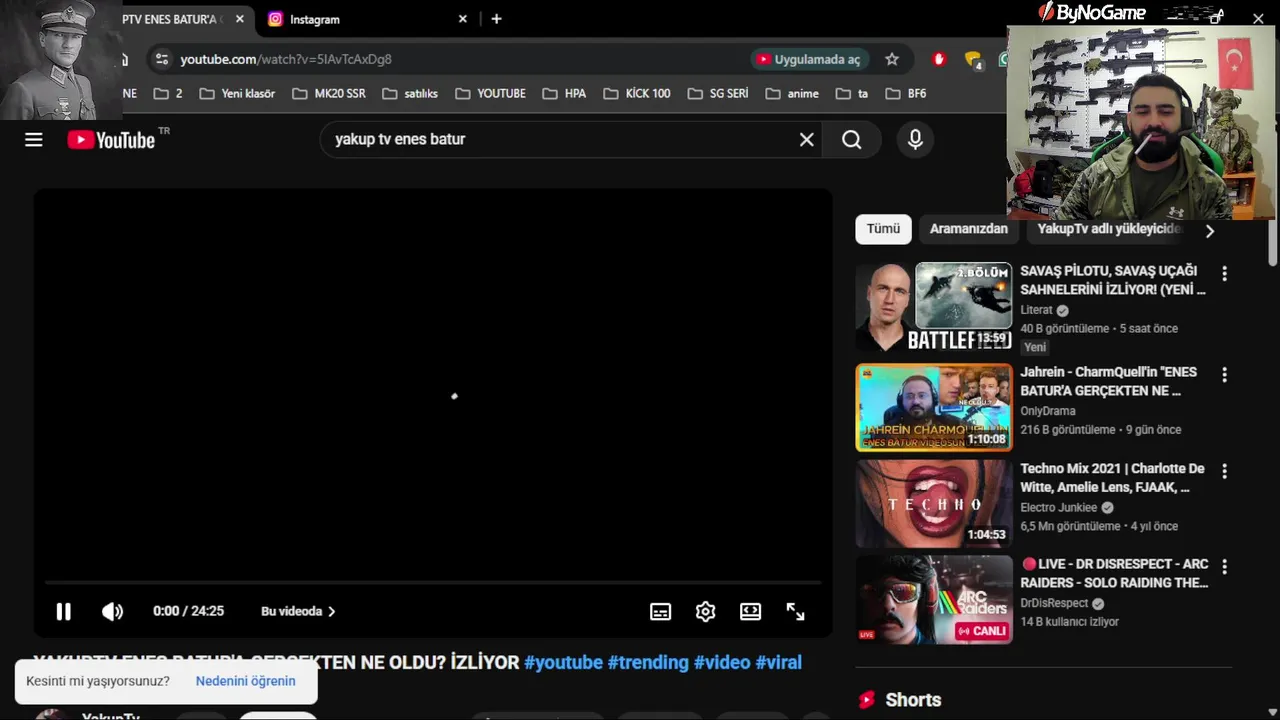
Task: Visit the DrDisRespect channel
Action: point(1054,603)
